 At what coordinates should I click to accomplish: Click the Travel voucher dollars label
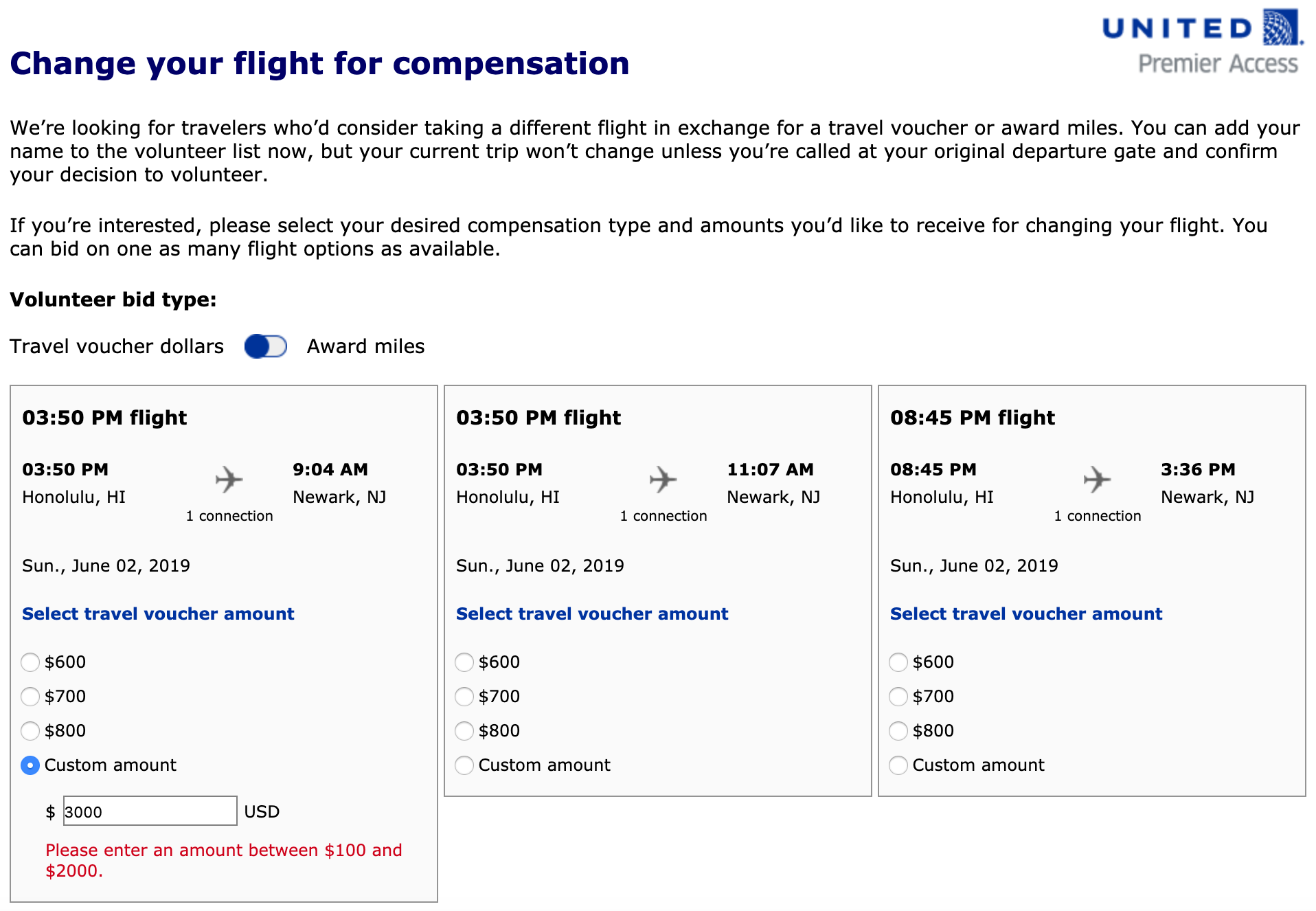[117, 346]
